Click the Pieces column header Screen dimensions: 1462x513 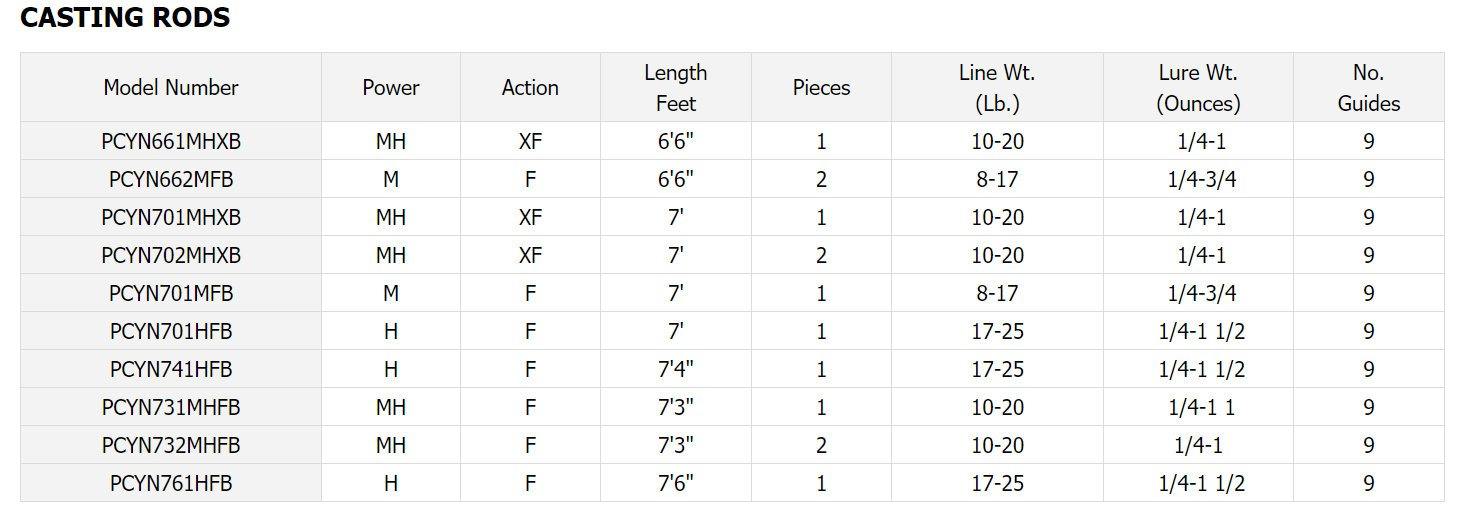821,88
